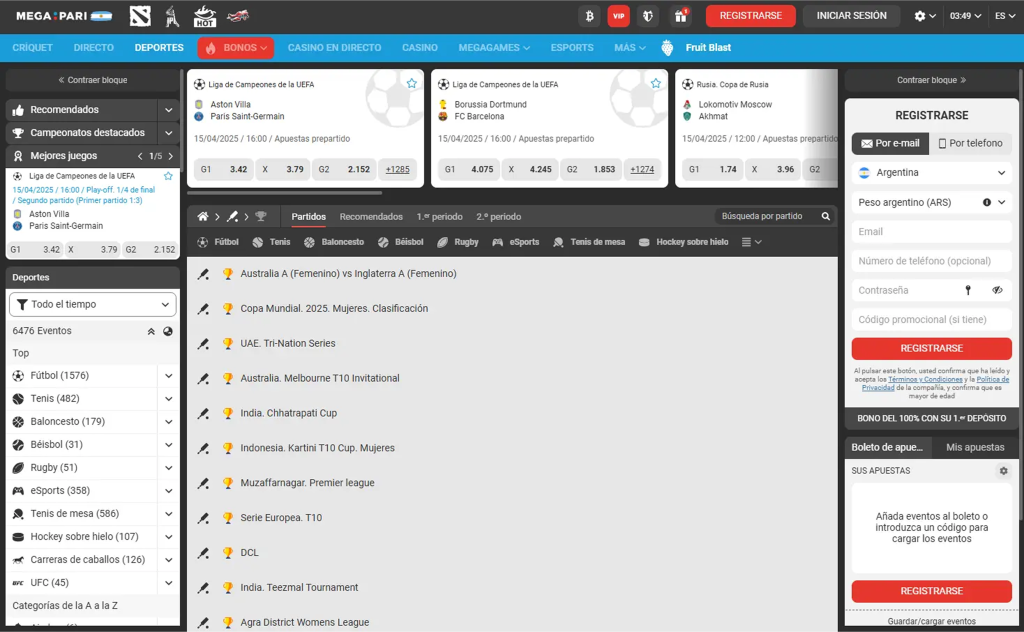
Task: Select Baloncesto in the sports filter bar
Action: point(334,242)
